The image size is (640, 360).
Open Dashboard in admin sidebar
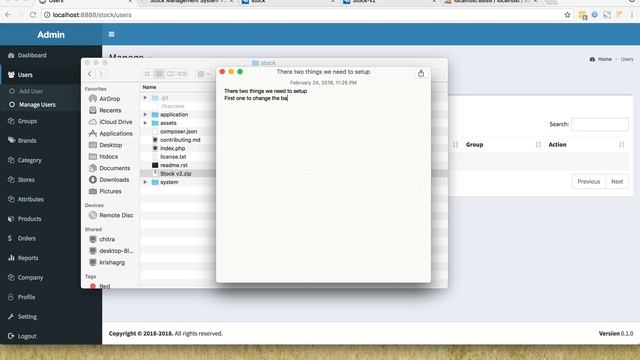[x=32, y=55]
